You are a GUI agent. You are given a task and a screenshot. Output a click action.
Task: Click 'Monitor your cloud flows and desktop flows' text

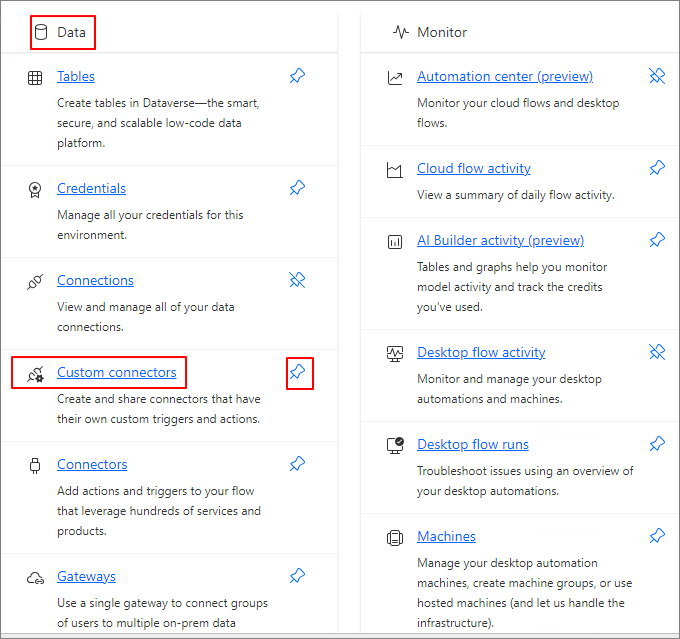518,113
